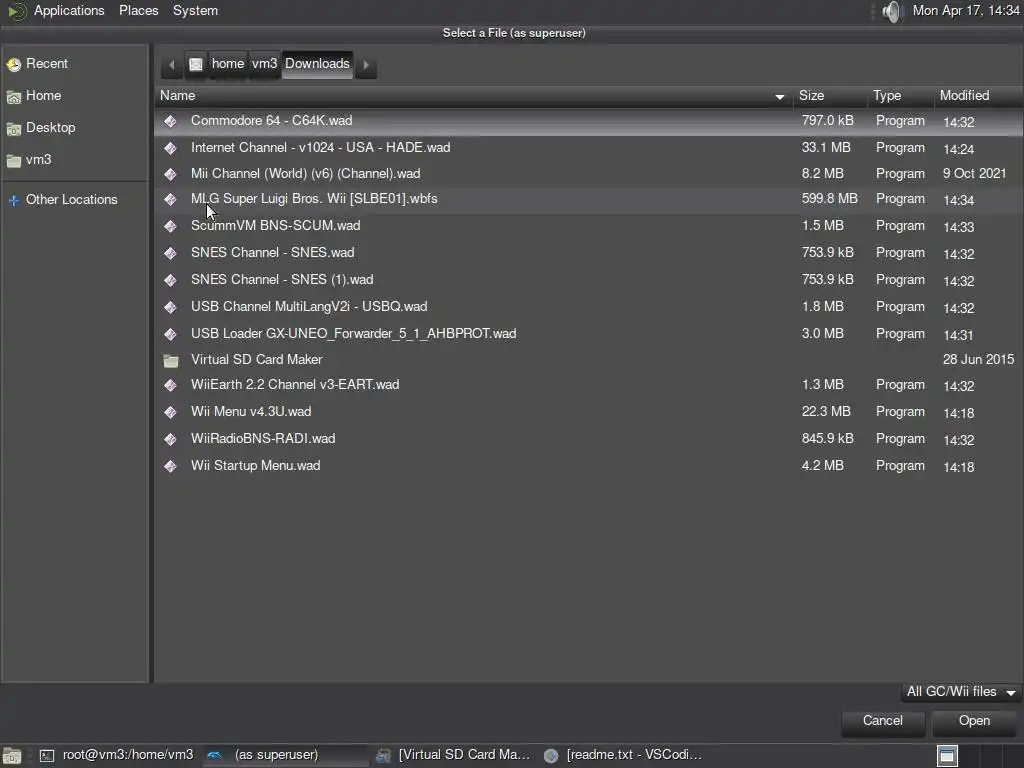Image resolution: width=1024 pixels, height=768 pixels.
Task: Click the vm3 folder icon in the sidebar
Action: [14, 161]
